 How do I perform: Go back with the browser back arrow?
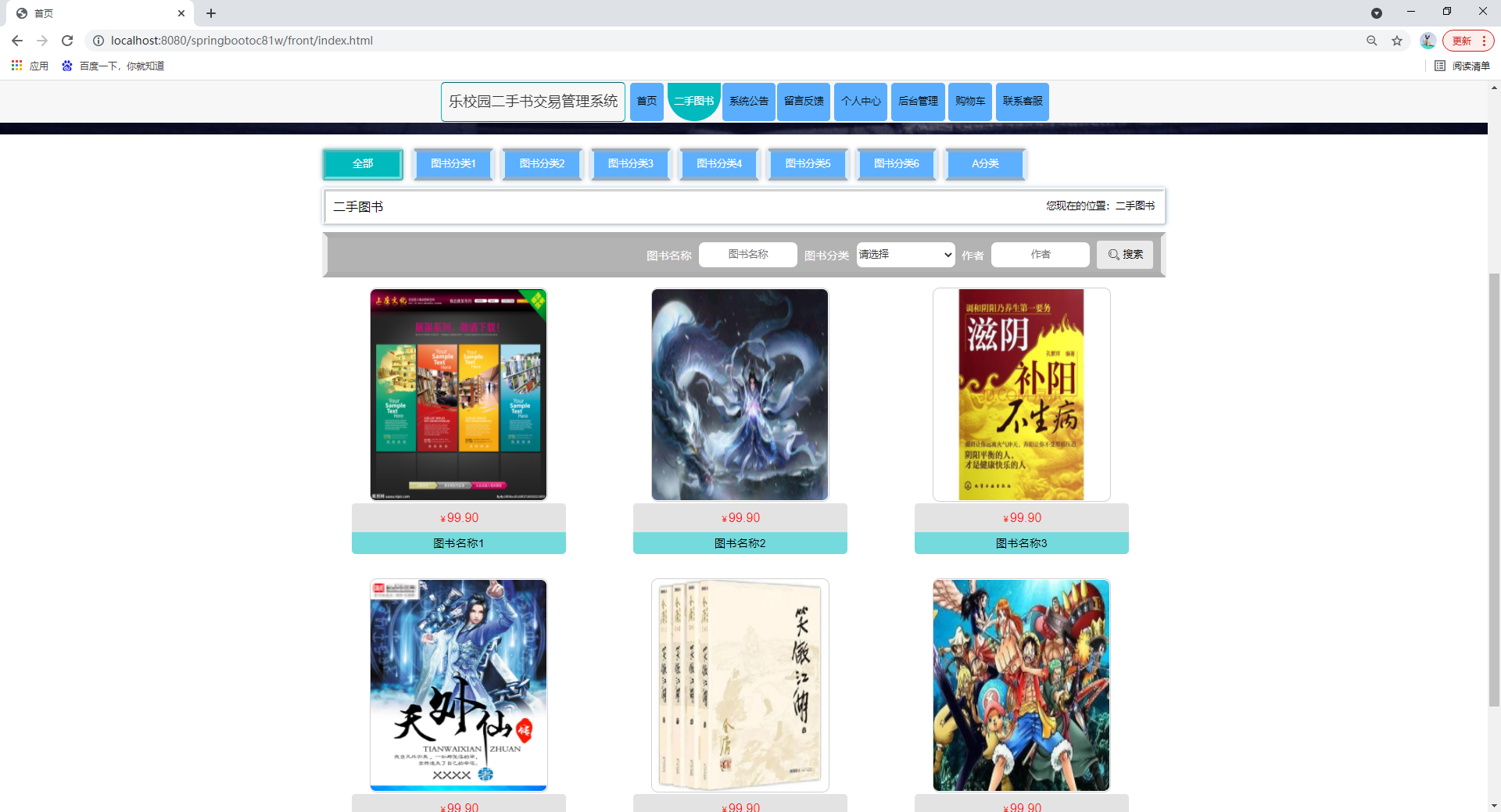click(x=17, y=41)
